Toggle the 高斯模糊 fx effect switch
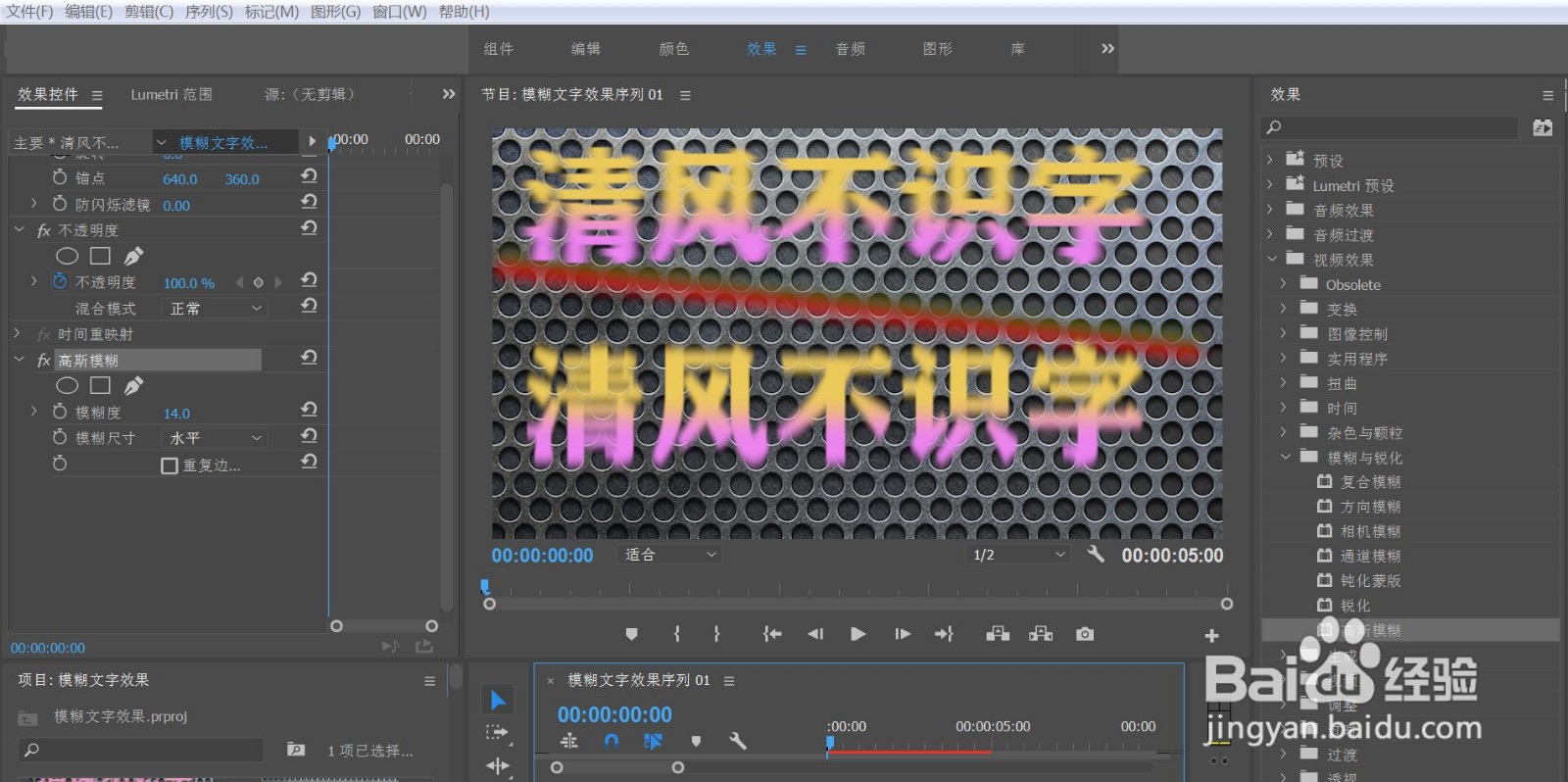This screenshot has height=782, width=1568. (x=43, y=361)
